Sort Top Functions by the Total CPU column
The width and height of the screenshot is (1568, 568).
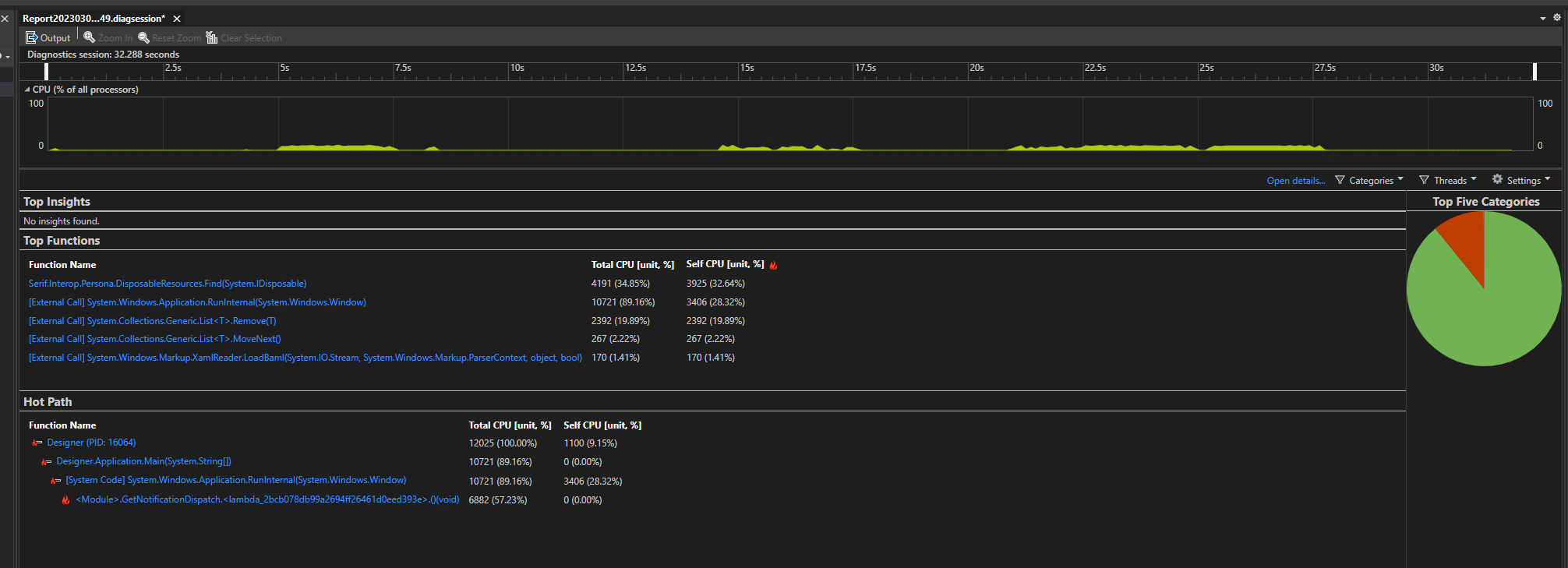pyautogui.click(x=632, y=265)
